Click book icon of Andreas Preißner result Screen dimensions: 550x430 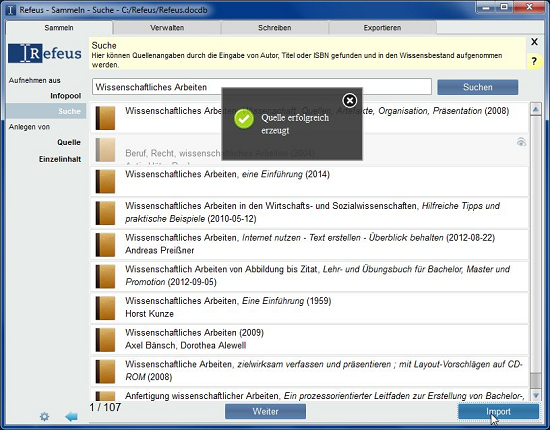pos(105,244)
